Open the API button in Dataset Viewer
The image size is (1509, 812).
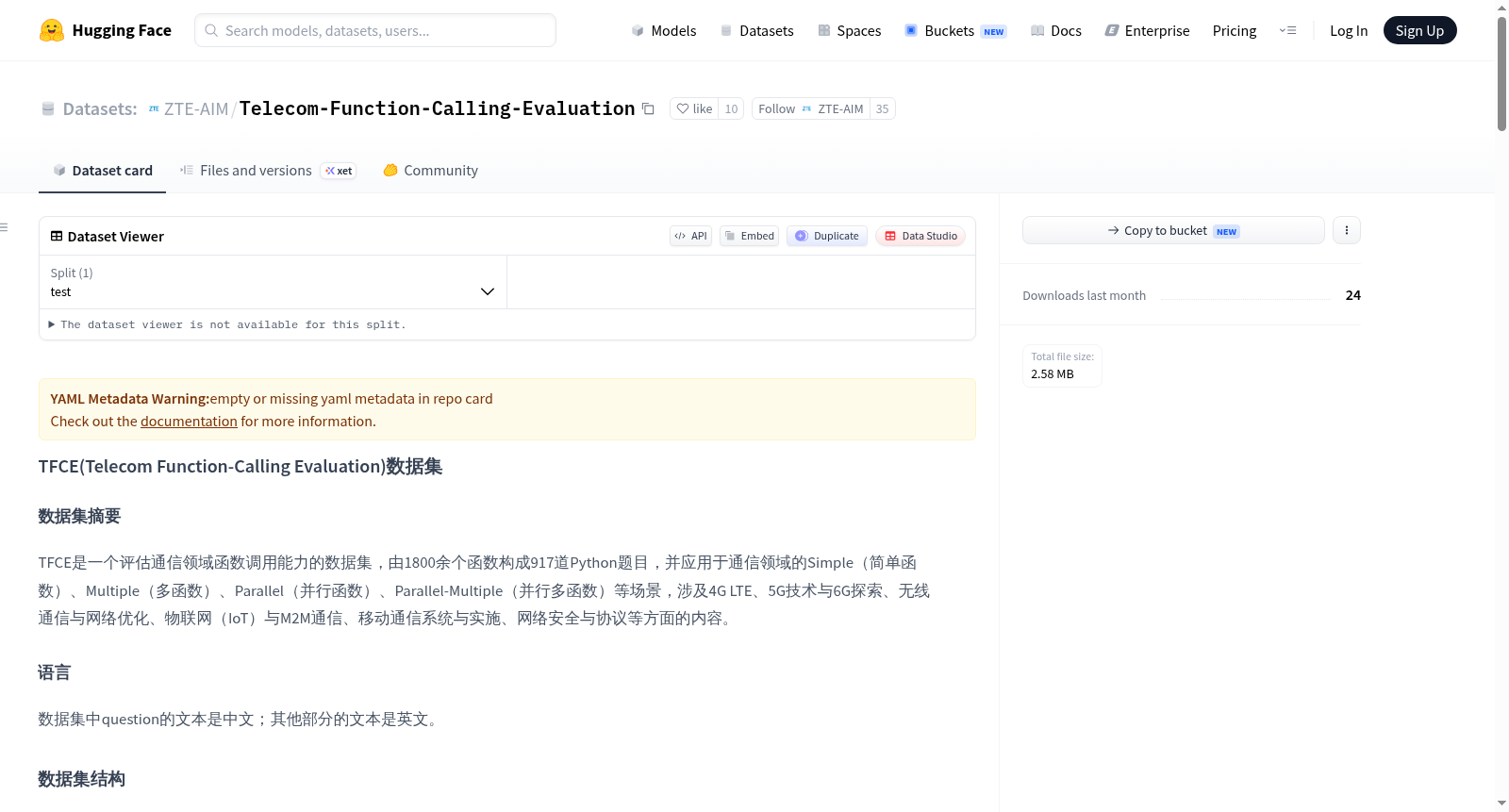pos(690,236)
